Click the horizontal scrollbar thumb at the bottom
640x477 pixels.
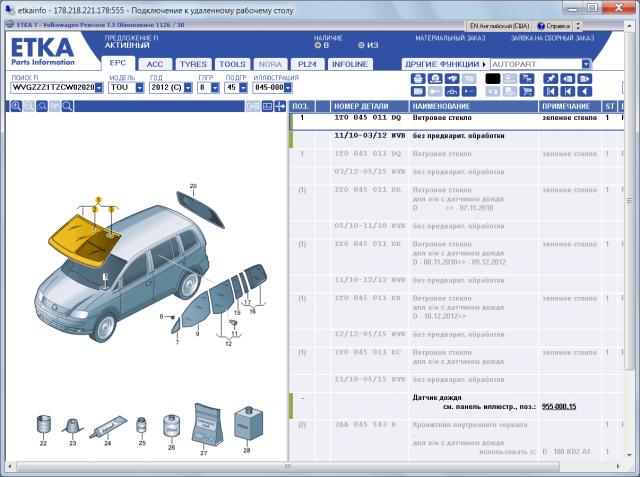[x=288, y=466]
